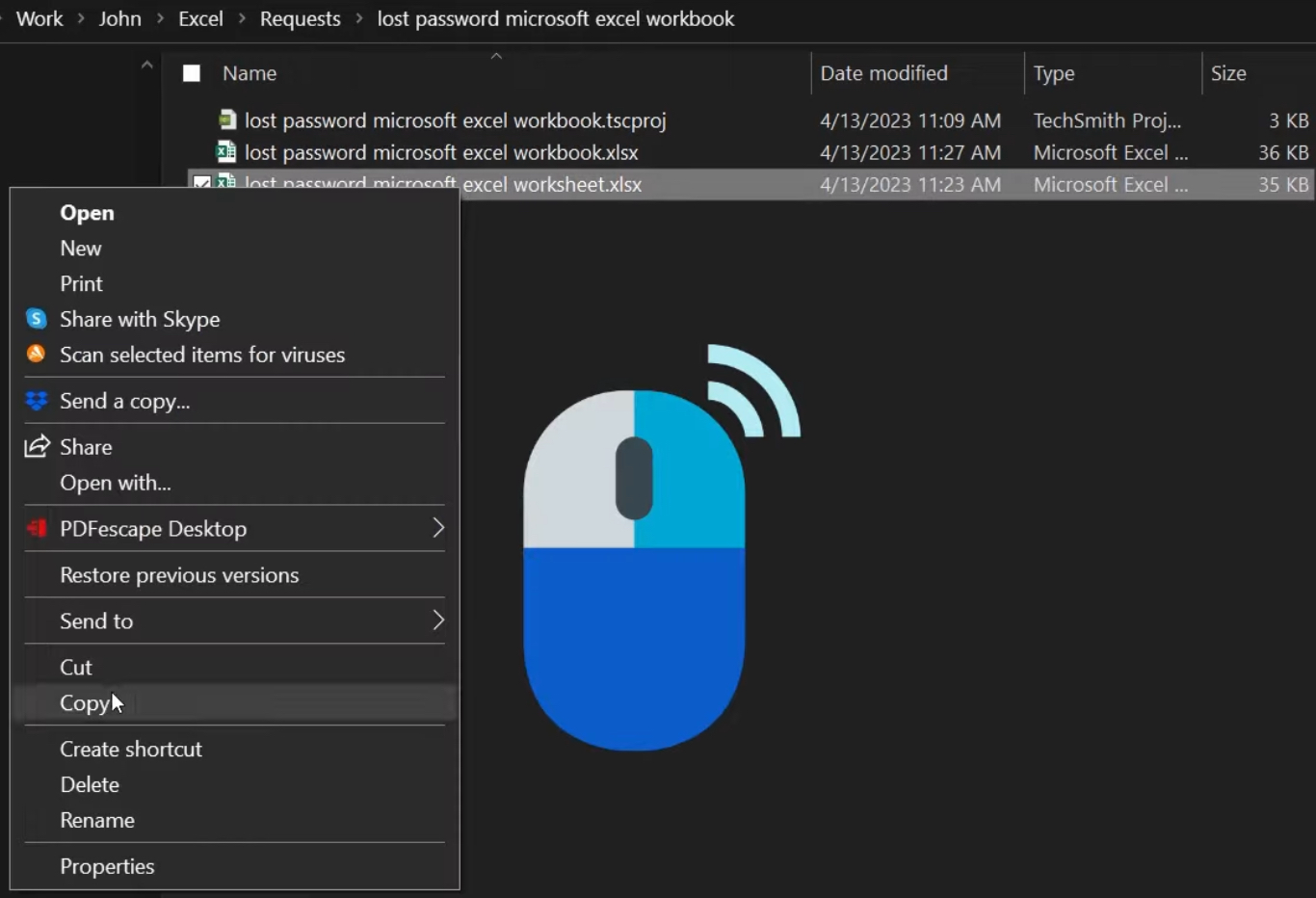This screenshot has height=898, width=1316.
Task: Go to Work in the breadcrumb
Action: 39,18
